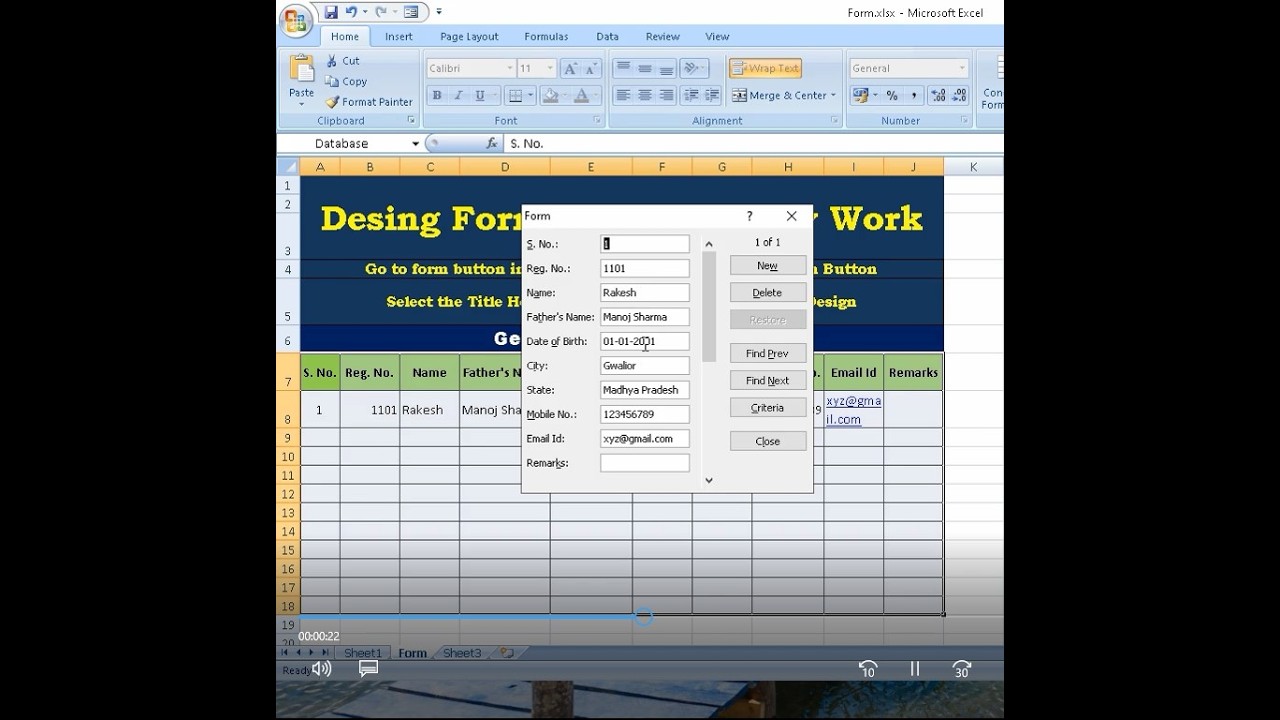Decrease Decimal places
Screen dimensions: 1280x720
tap(960, 96)
